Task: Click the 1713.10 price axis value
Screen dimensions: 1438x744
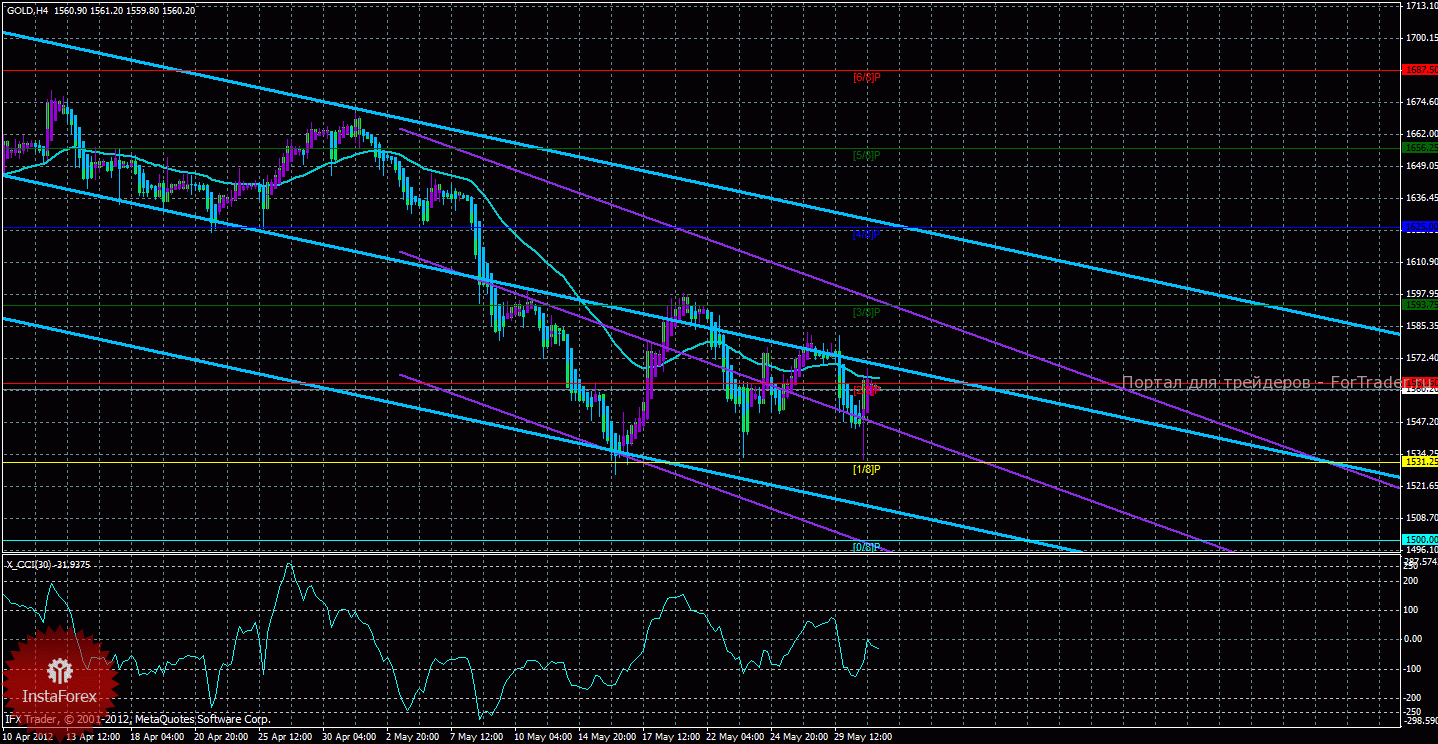Action: [1421, 6]
